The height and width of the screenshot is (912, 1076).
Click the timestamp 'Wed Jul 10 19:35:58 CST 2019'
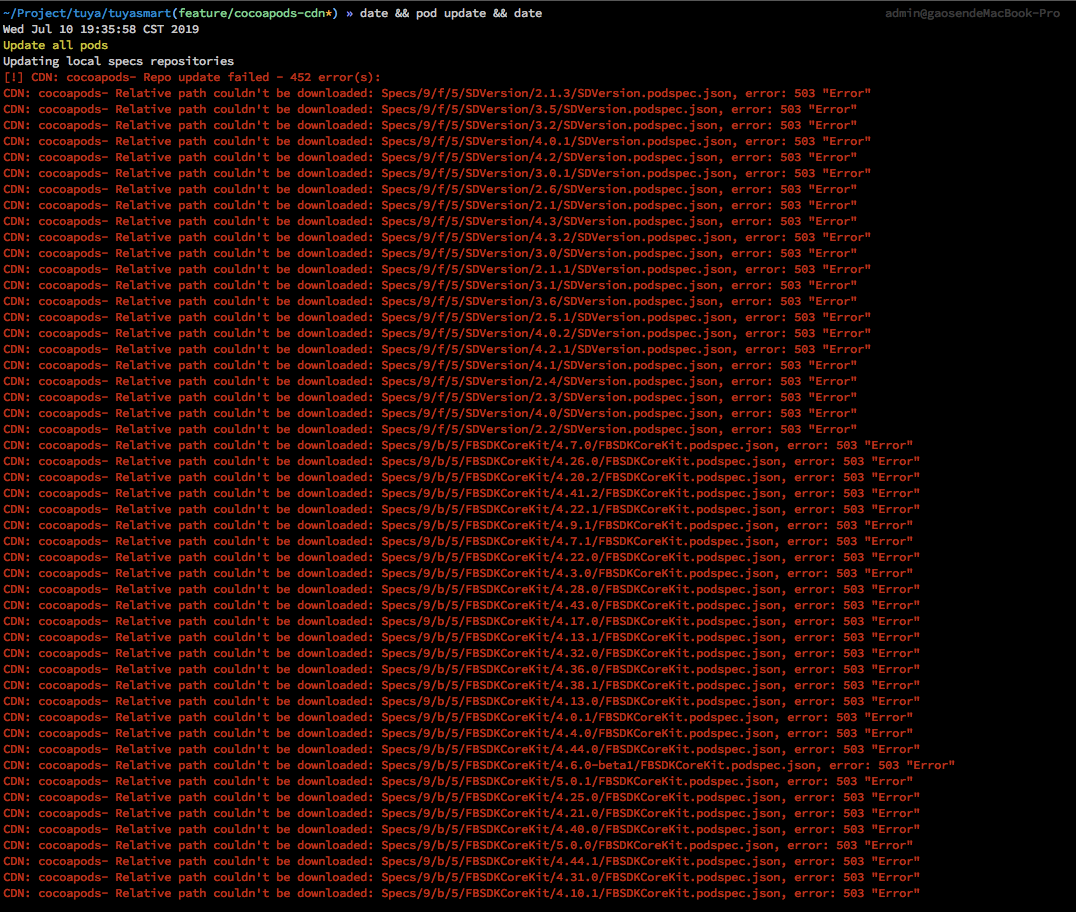coord(101,29)
